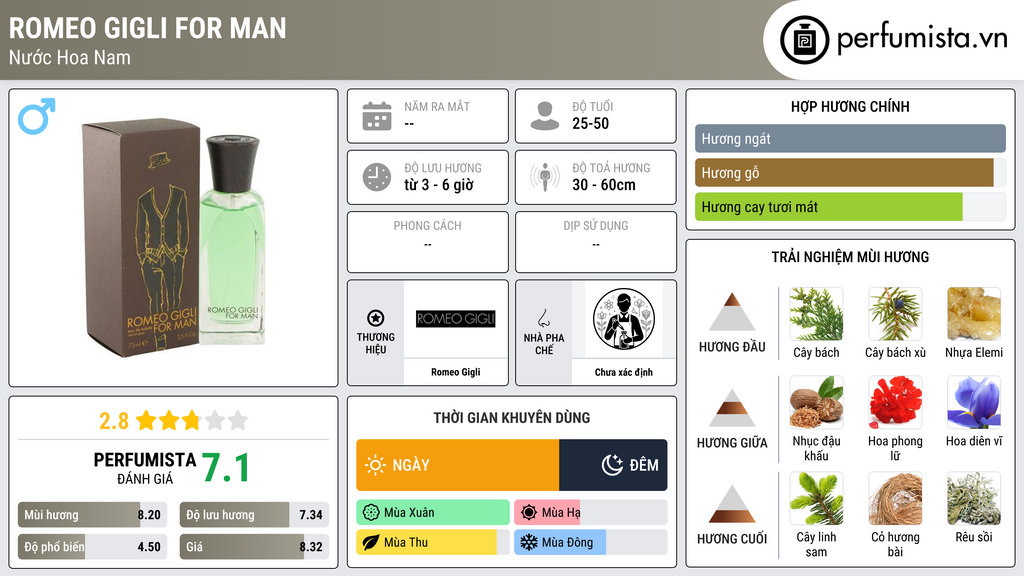1024x576 pixels.
Task: Select the Nhựa Elemi note image
Action: [974, 314]
